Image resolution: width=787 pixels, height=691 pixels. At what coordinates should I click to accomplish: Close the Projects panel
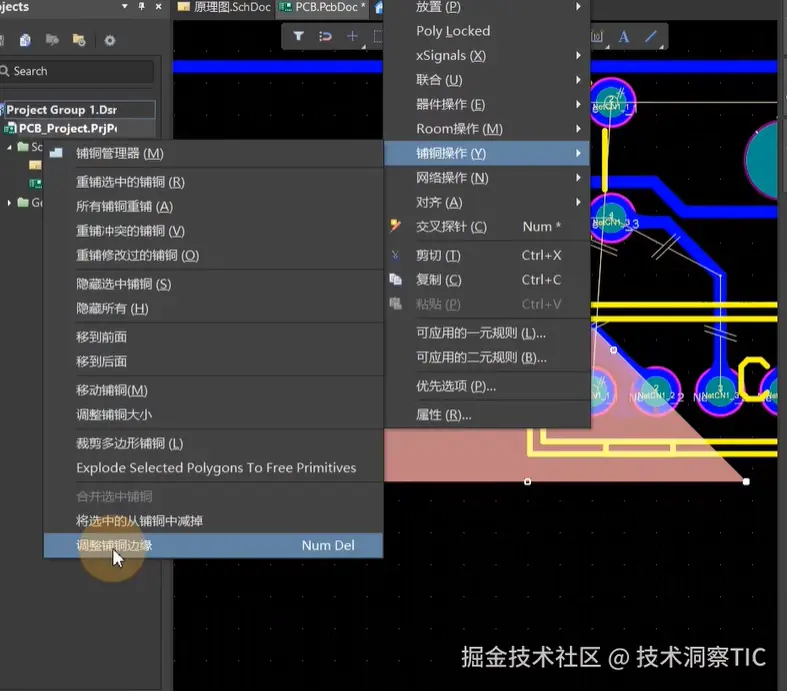click(159, 7)
